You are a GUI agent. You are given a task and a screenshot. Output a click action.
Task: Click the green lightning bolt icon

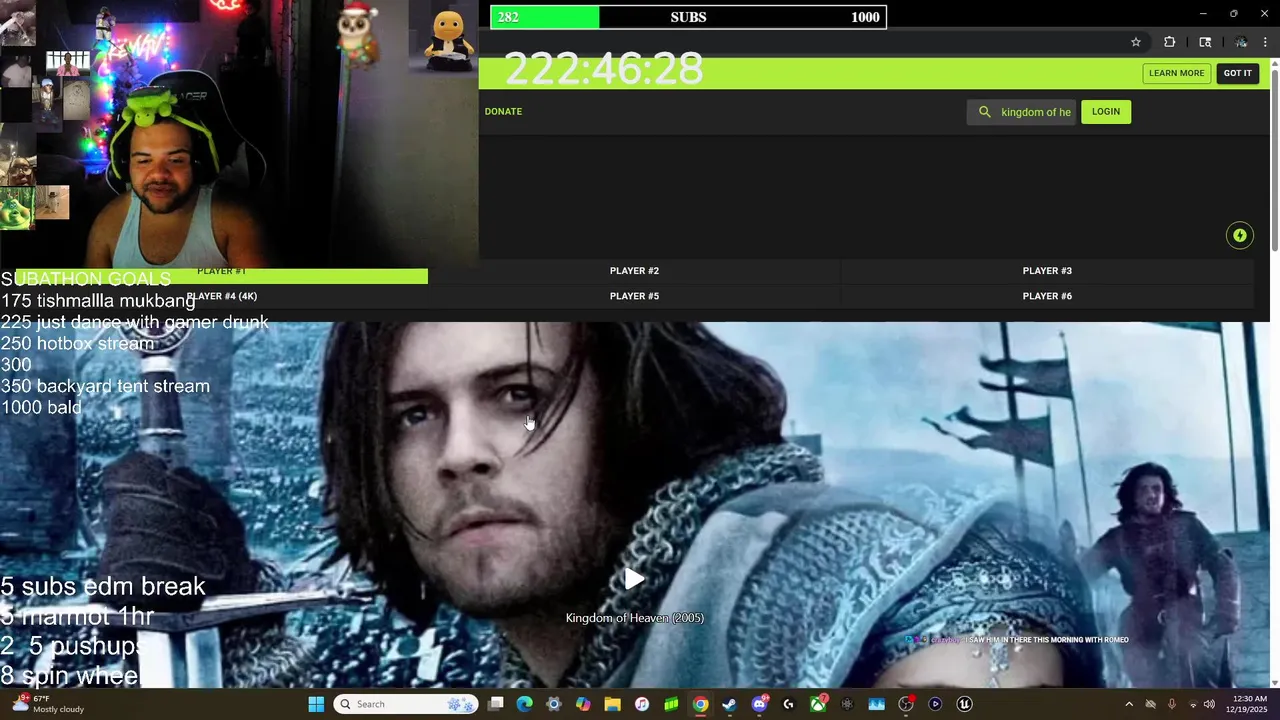tap(1240, 235)
